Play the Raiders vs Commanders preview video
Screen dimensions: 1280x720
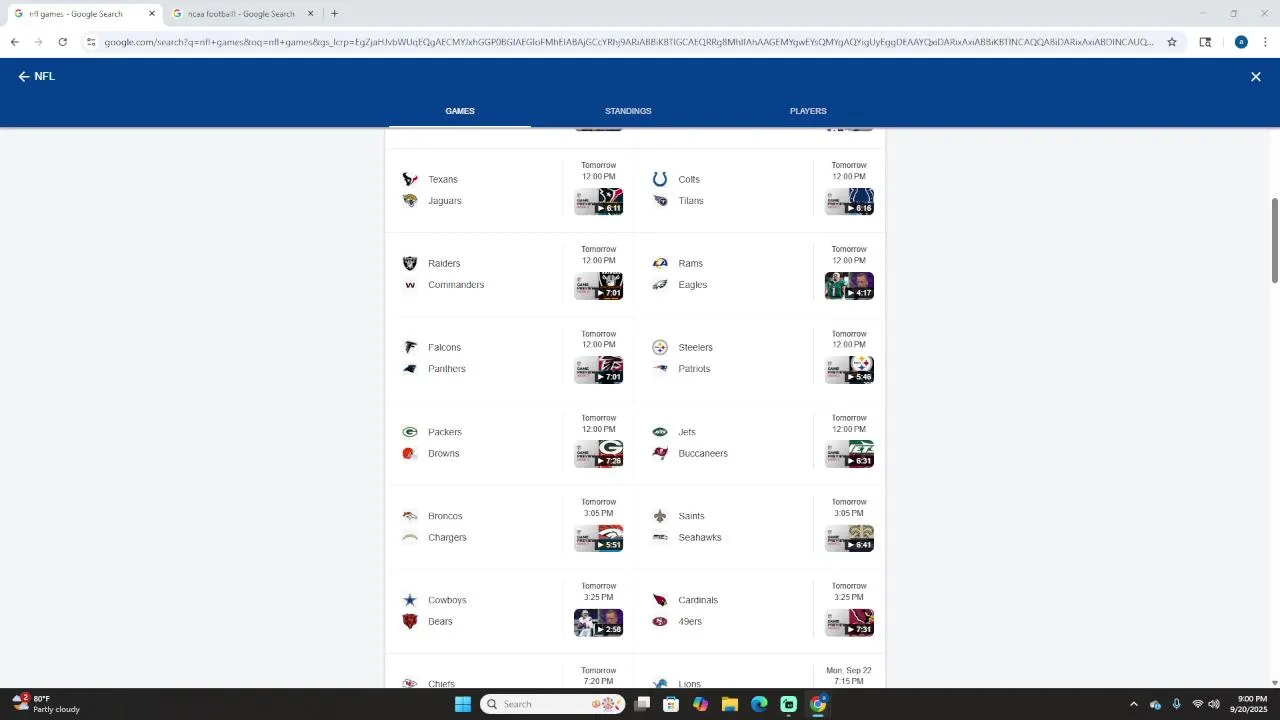point(599,286)
